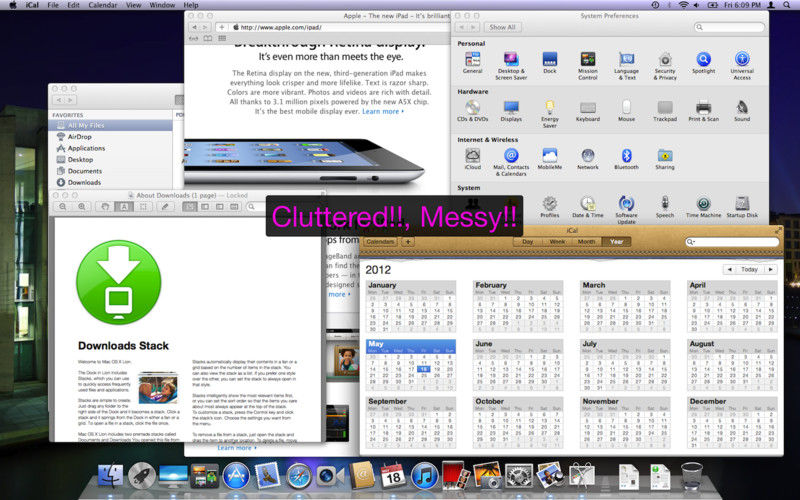Open Address Book icon in Dock

pos(361,476)
